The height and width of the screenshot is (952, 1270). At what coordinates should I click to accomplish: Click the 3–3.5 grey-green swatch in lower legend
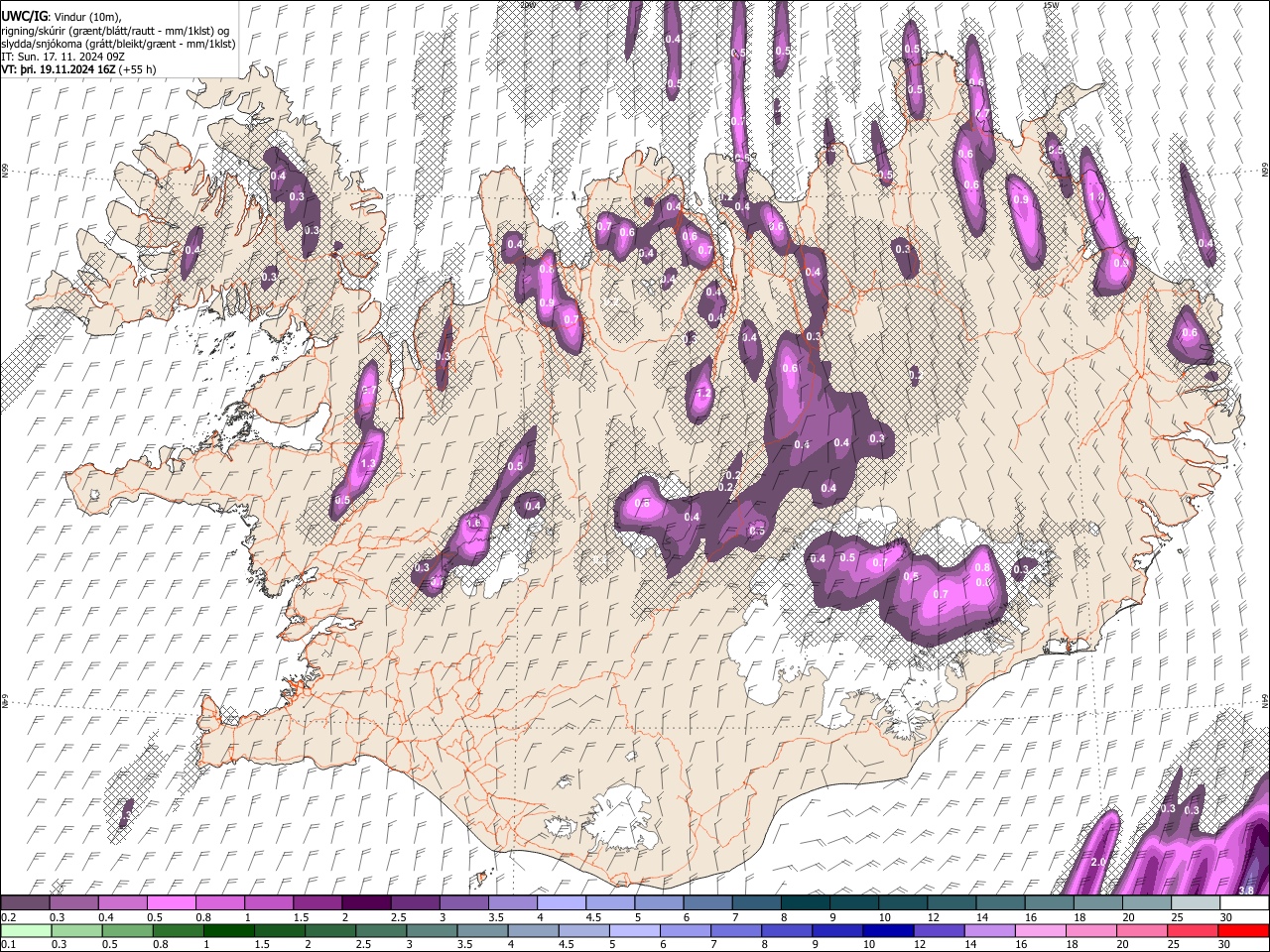coord(432,931)
